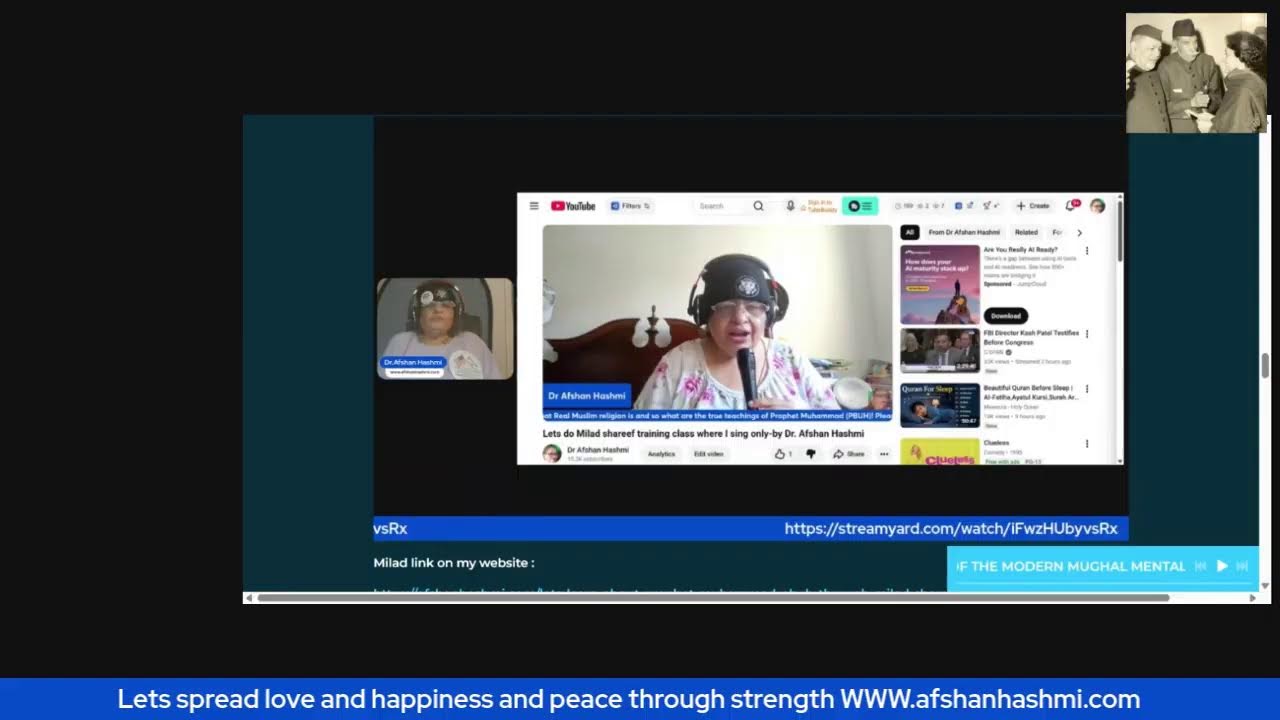Open options for Are You Really AI Ready
The height and width of the screenshot is (720, 1280).
(x=1087, y=251)
